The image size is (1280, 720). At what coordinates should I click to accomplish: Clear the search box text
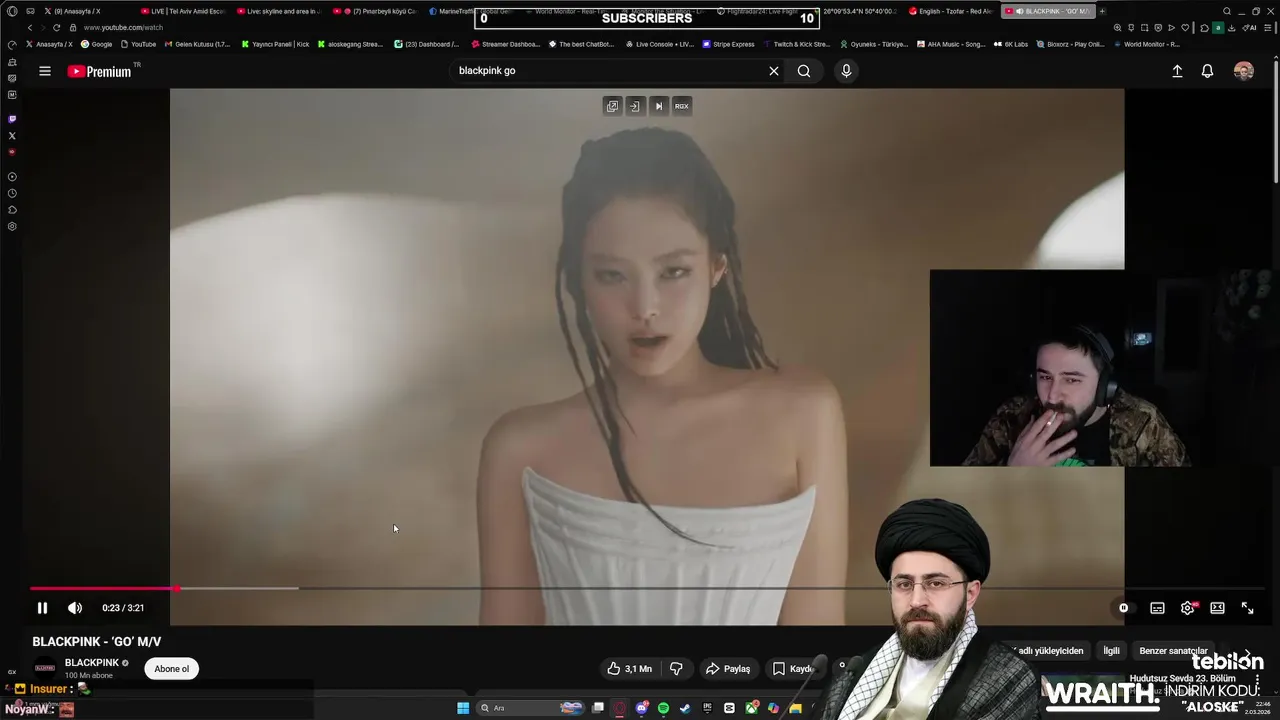point(773,71)
